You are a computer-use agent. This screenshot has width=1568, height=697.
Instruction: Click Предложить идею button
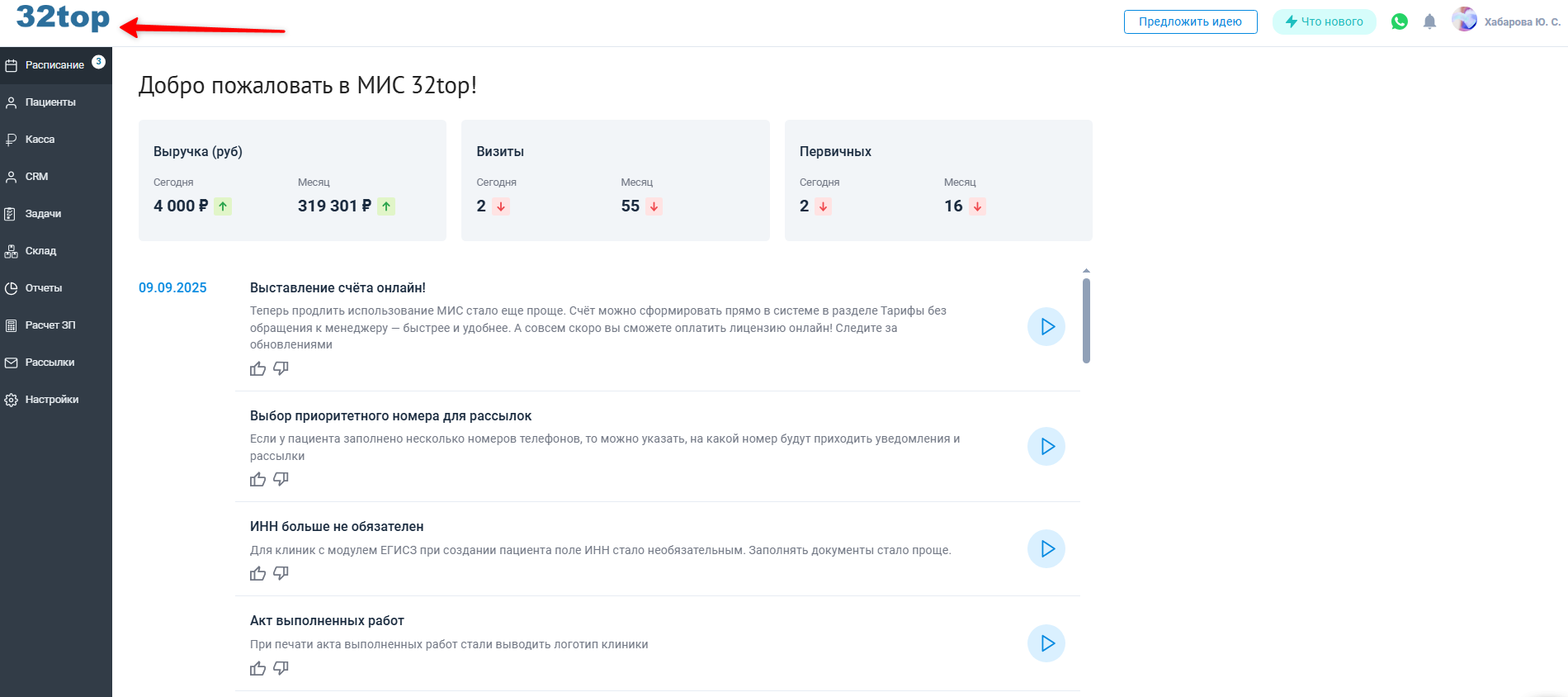coord(1190,21)
